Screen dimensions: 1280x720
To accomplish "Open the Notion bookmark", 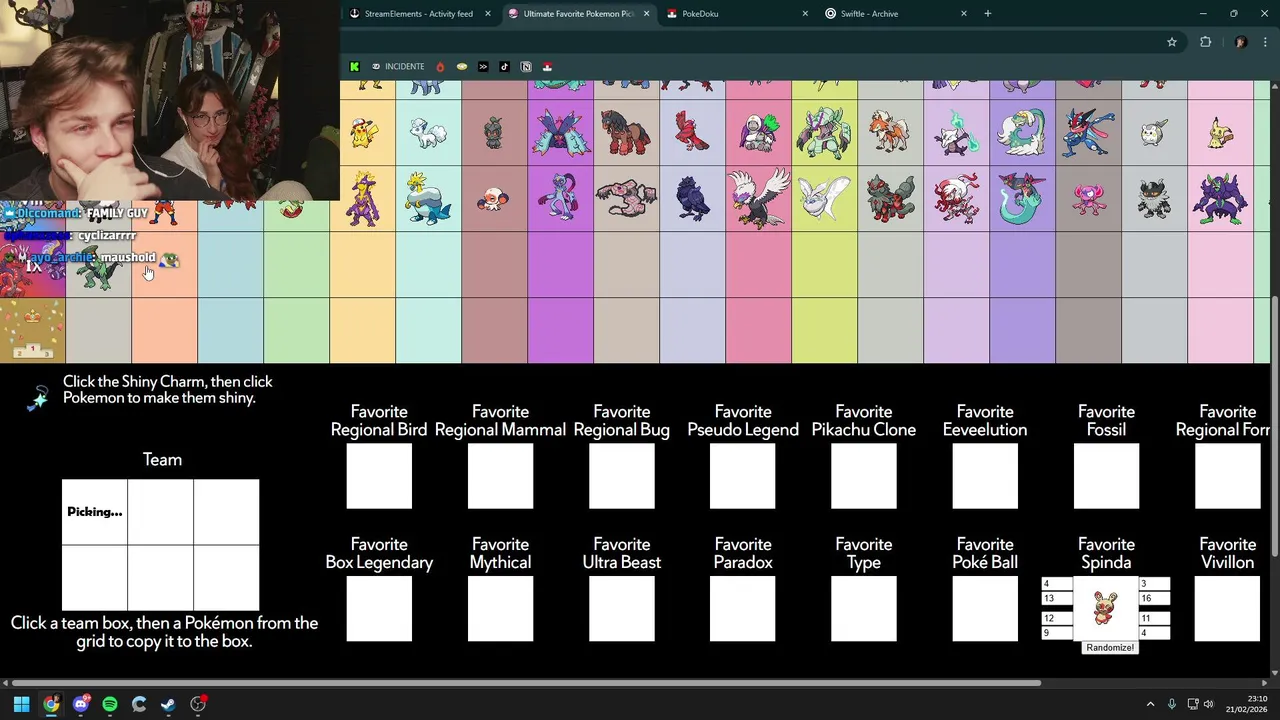I will point(526,66).
